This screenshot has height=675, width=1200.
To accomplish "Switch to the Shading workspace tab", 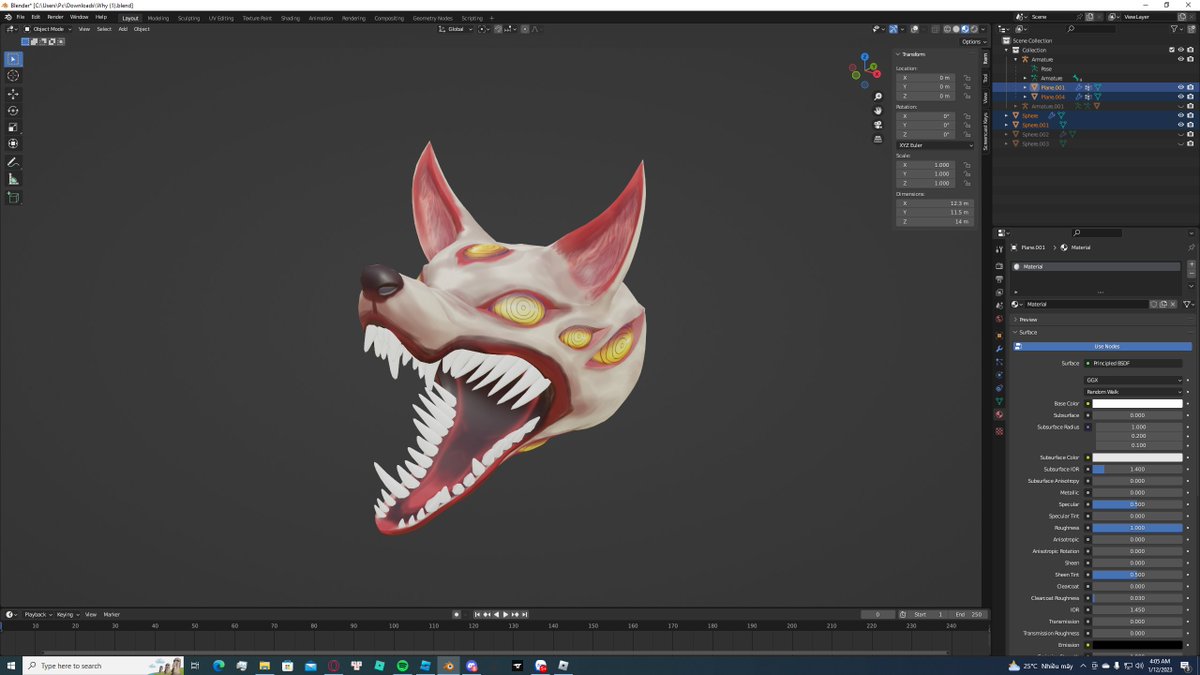I will coord(290,18).
